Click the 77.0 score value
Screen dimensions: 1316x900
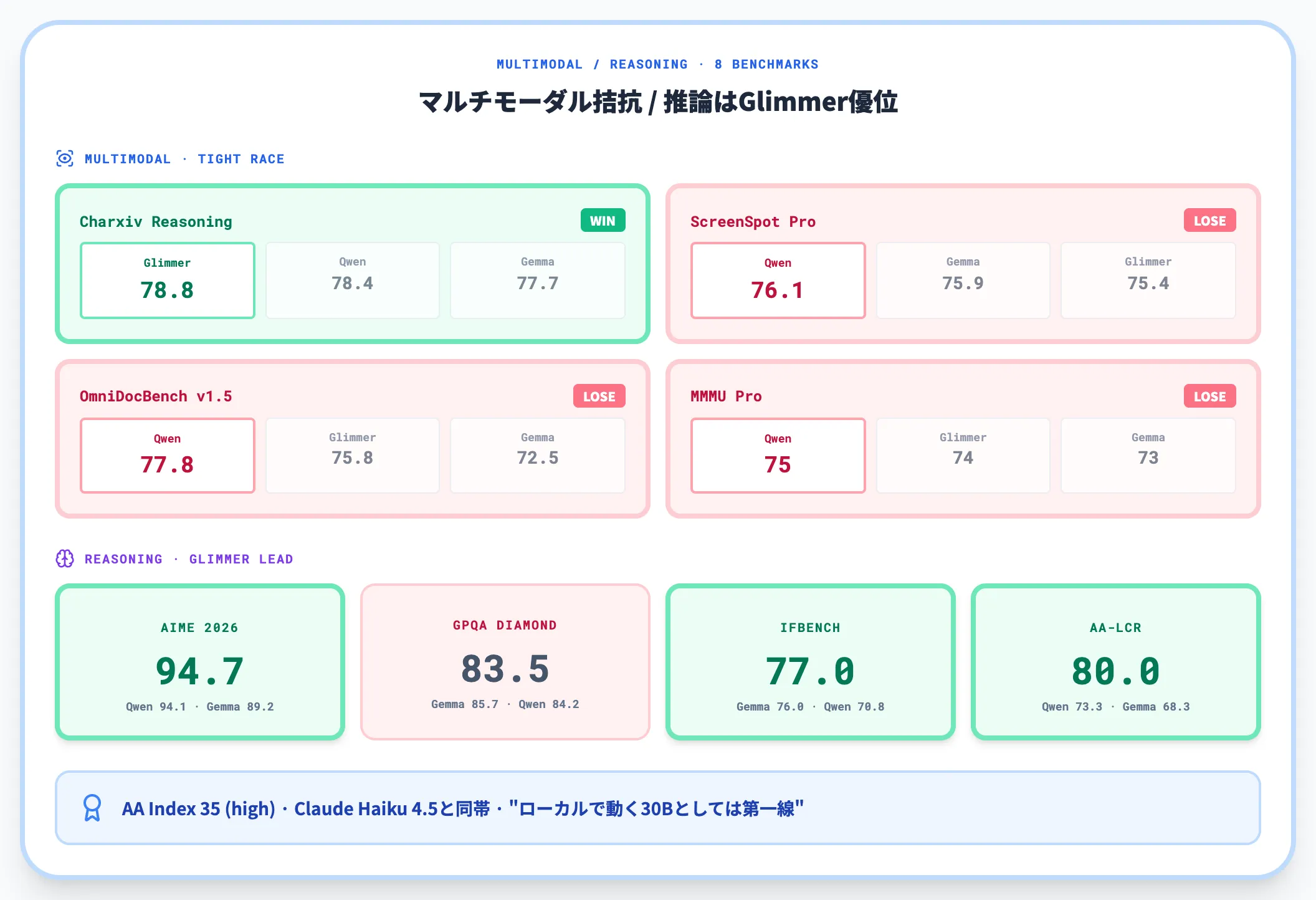tap(810, 671)
